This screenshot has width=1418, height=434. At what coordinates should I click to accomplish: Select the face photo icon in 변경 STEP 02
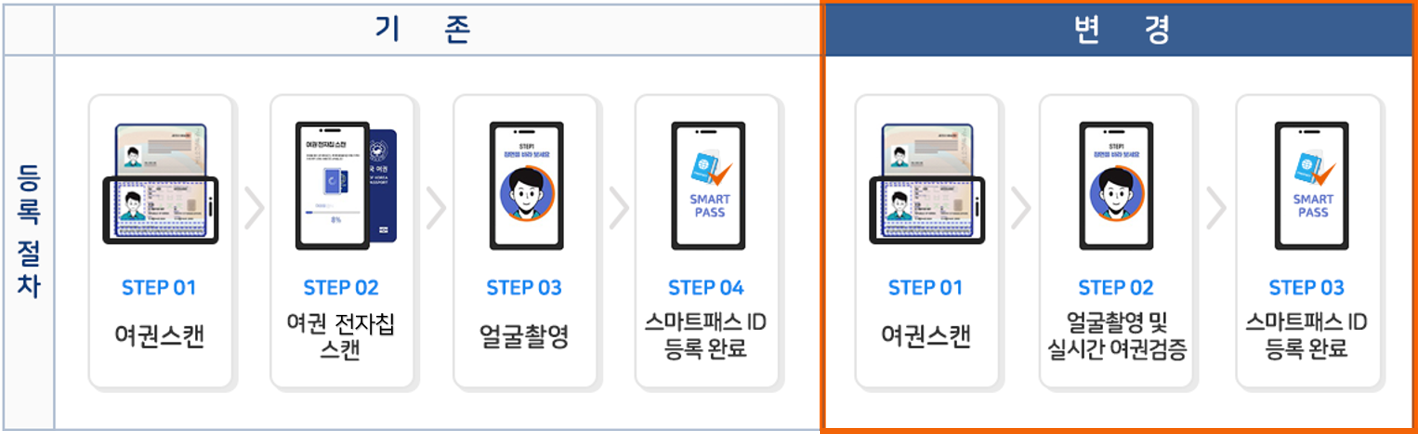pyautogui.click(x=1116, y=185)
